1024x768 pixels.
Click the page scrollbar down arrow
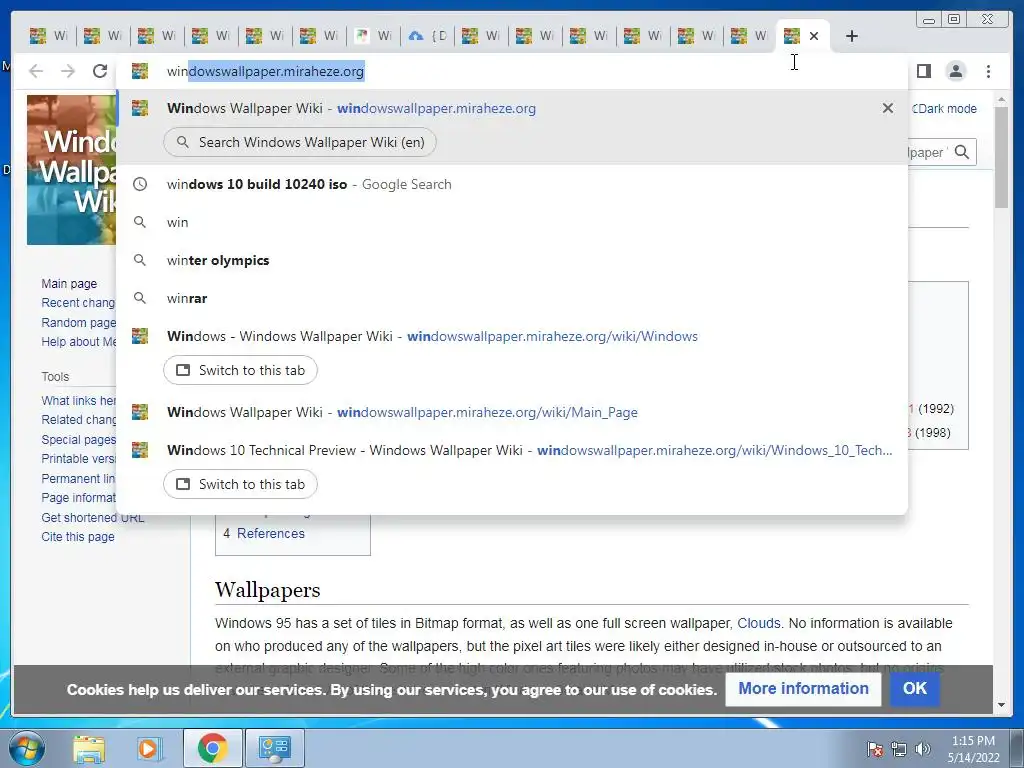1001,705
